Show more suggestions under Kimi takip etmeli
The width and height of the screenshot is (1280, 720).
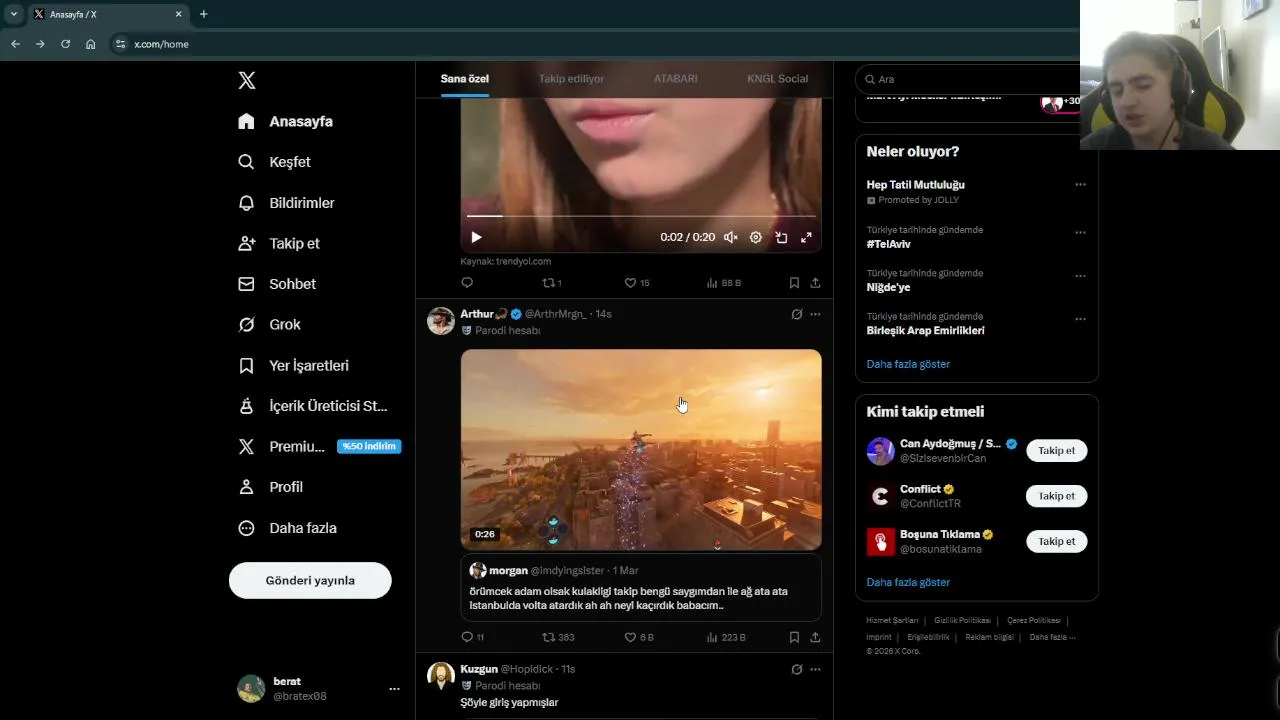point(908,582)
